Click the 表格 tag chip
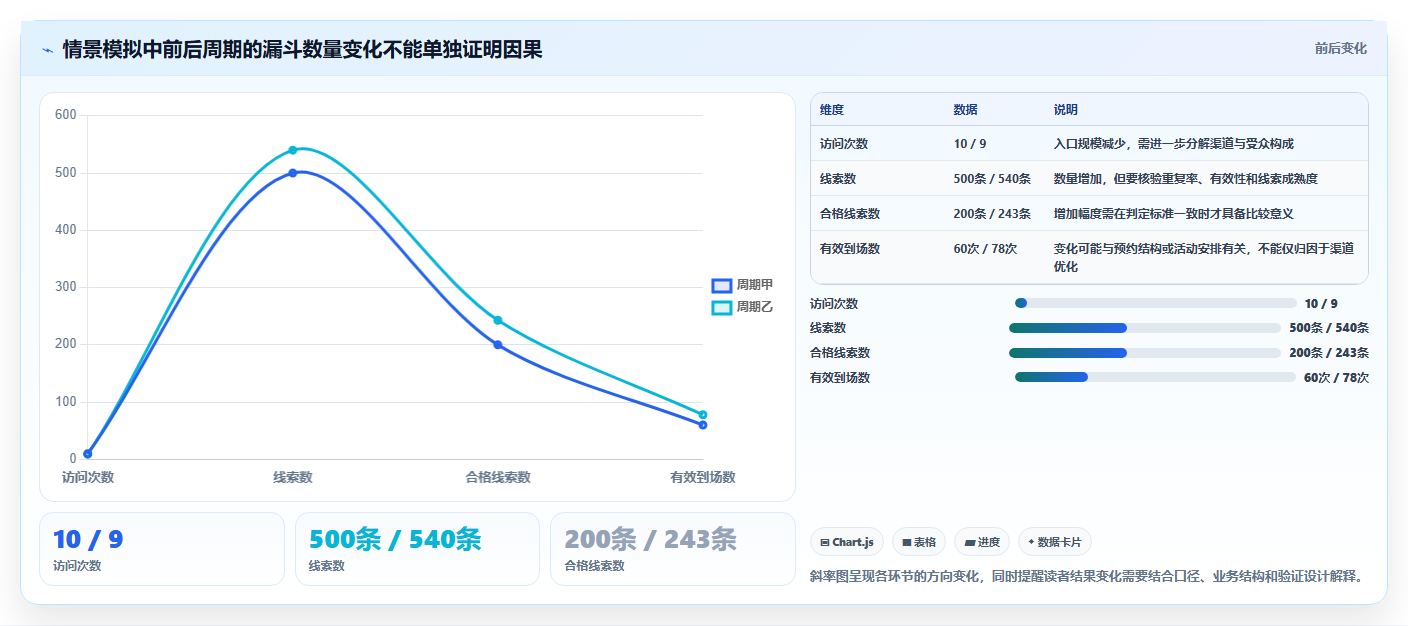 click(x=919, y=542)
